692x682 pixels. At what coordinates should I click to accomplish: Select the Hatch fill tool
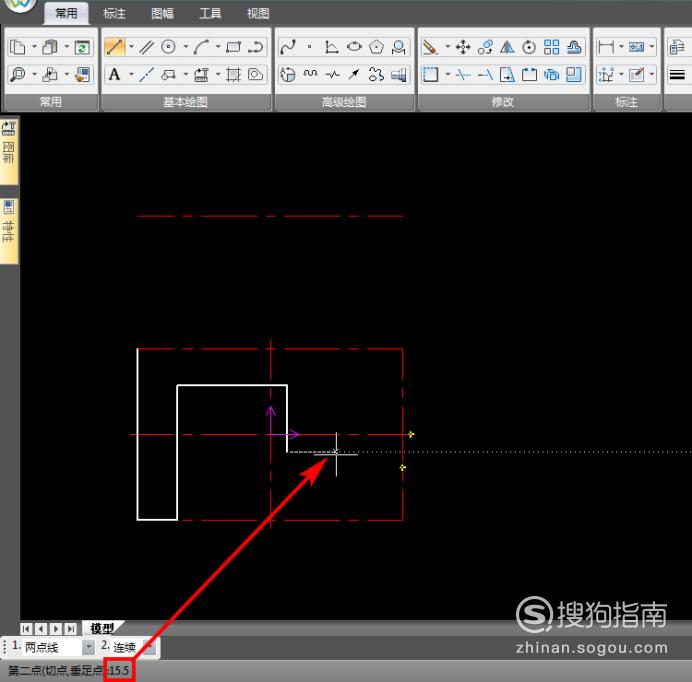[233, 74]
